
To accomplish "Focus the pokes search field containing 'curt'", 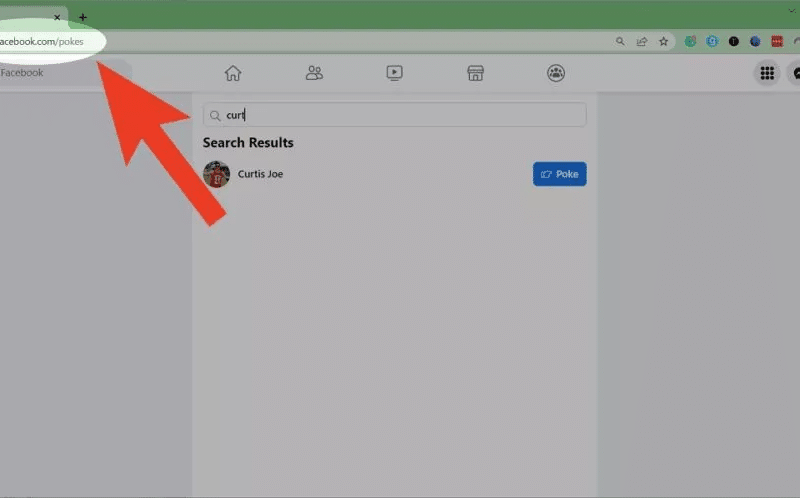I will coord(400,115).
